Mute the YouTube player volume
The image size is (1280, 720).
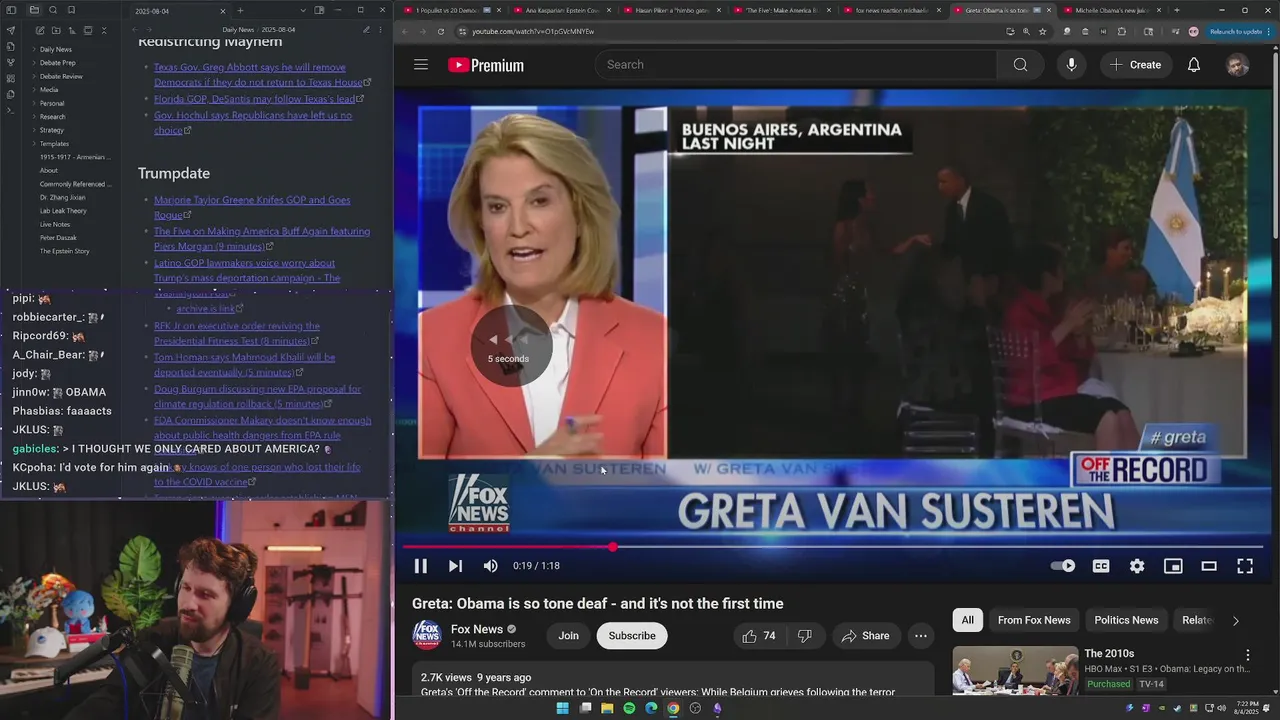[490, 566]
